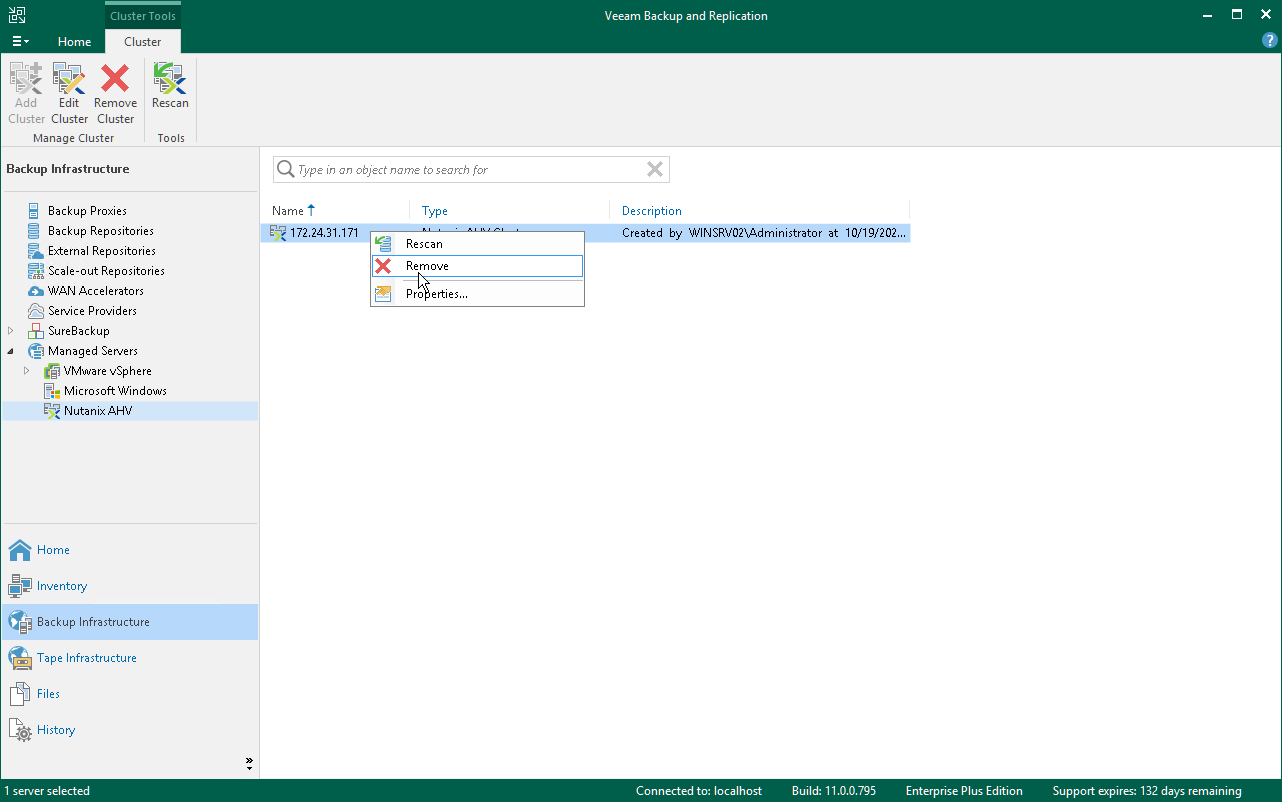Image resolution: width=1282 pixels, height=802 pixels.
Task: Open the Home navigation view
Action: 130,550
